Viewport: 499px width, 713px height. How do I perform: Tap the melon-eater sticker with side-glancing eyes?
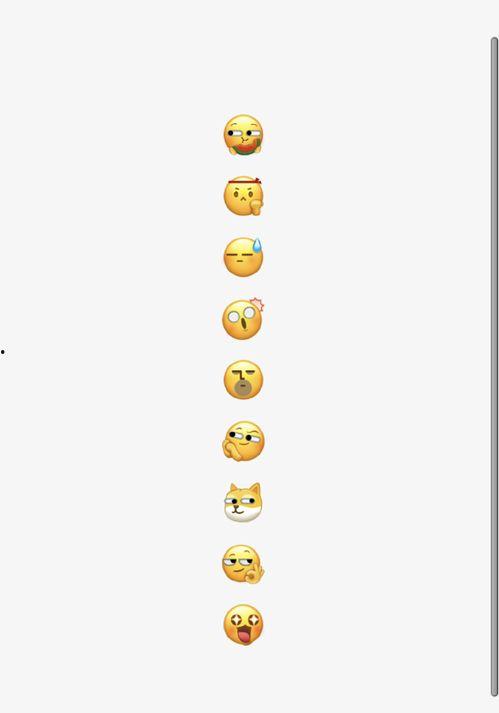pyautogui.click(x=243, y=135)
